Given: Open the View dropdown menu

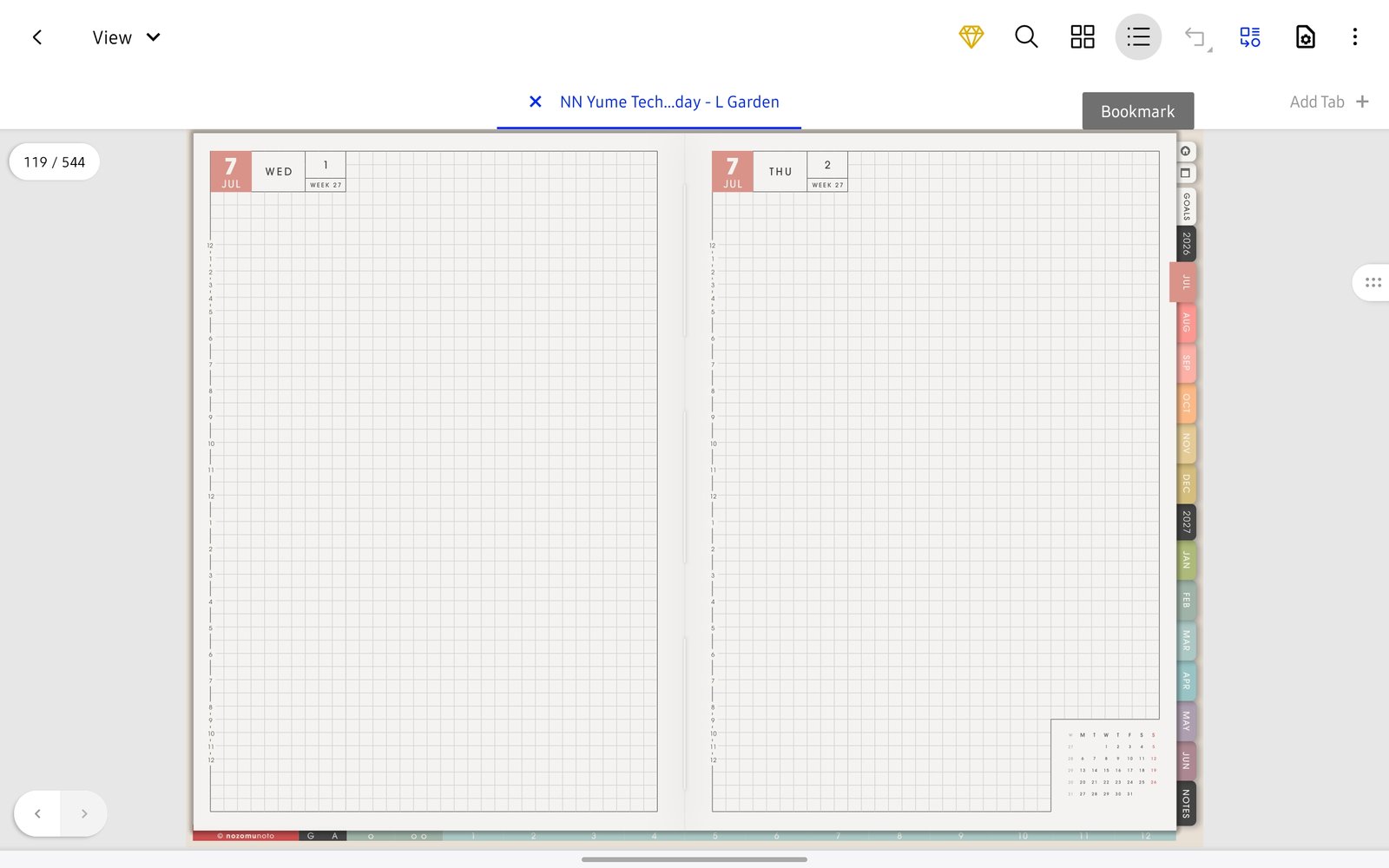Looking at the screenshot, I should click(x=127, y=37).
